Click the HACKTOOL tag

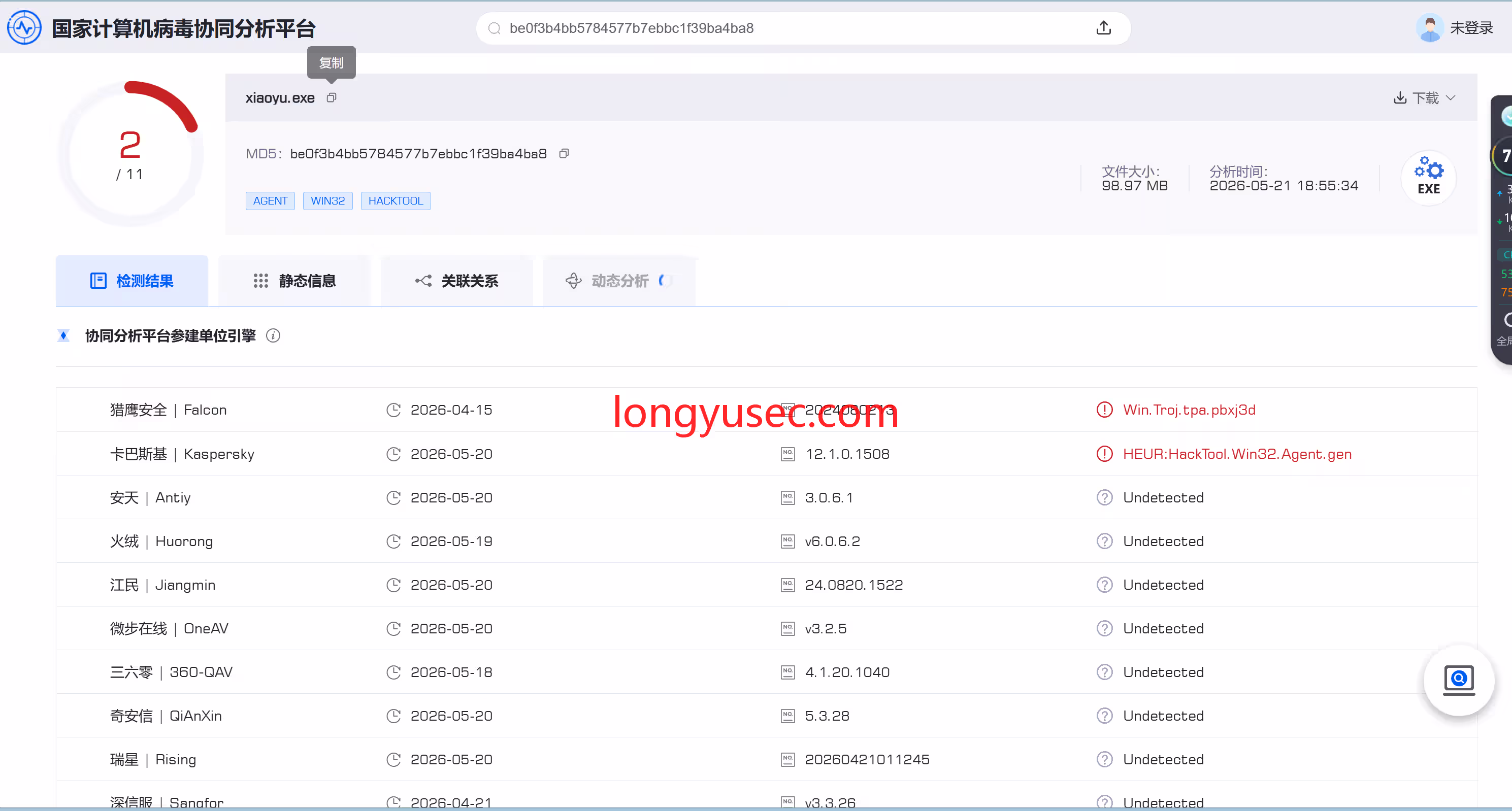tap(396, 200)
